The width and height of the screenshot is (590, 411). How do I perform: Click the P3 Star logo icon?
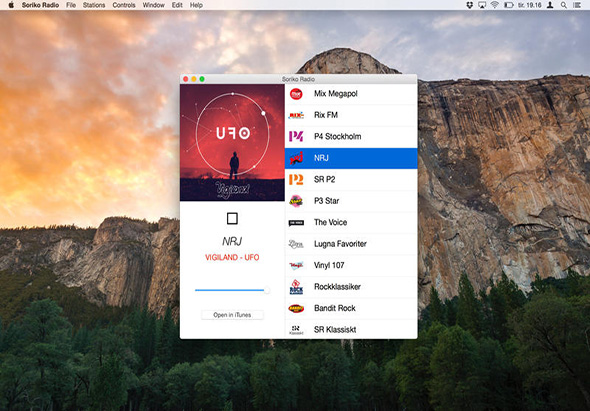296,201
